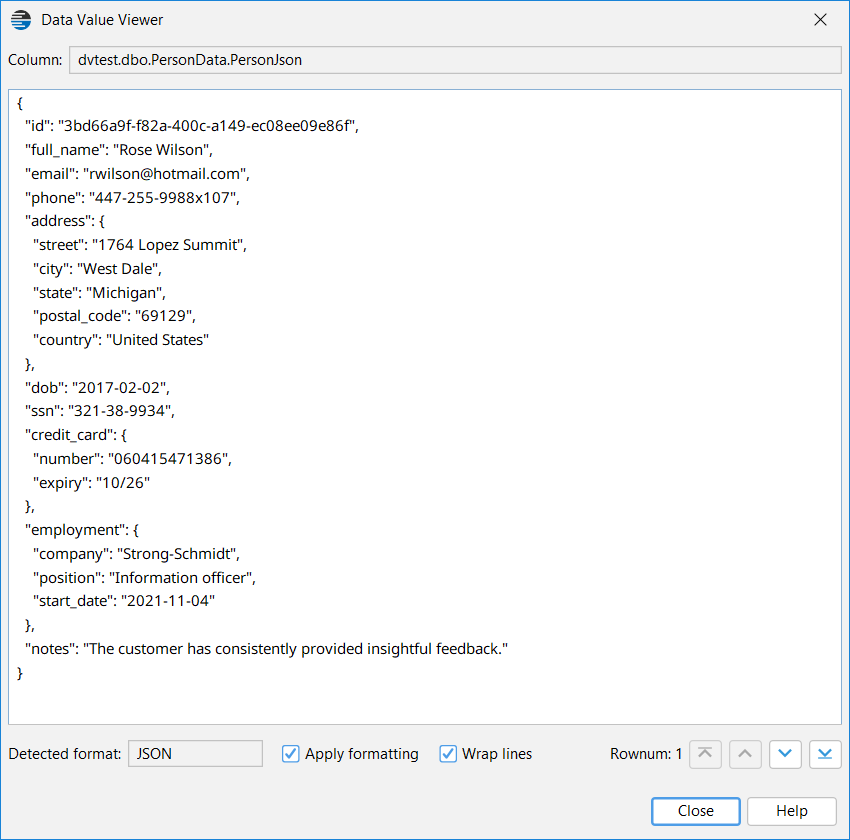Click the "number": "060415471386" line
The width and height of the screenshot is (850, 840).
point(132,458)
